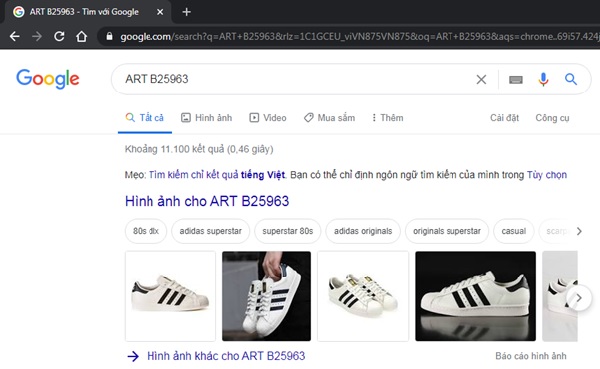This screenshot has width=600, height=369.
Task: Switch to Mua sắm tab
Action: 329,118
